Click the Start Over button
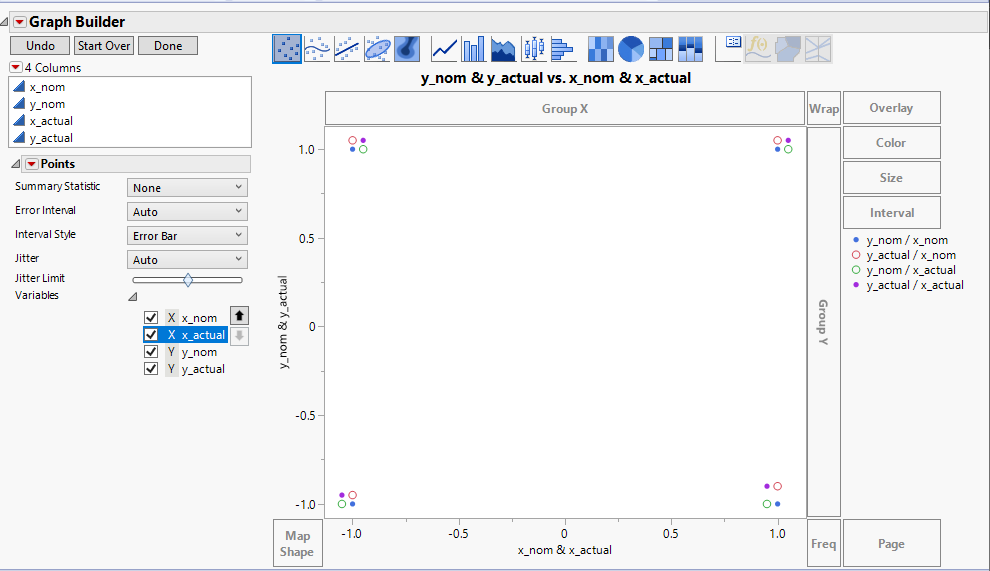The image size is (990, 571). (104, 45)
